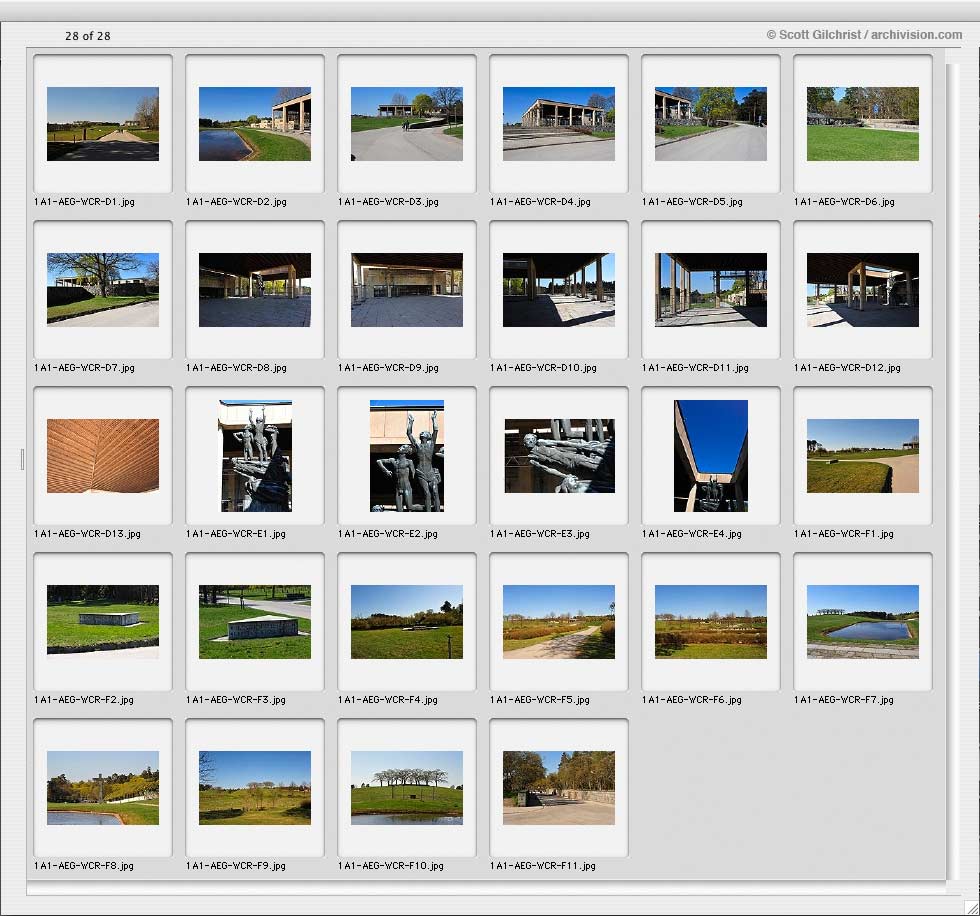Select thumbnail 1A1-AEG-WCR-D10.jpg
980x916 pixels.
[x=558, y=290]
